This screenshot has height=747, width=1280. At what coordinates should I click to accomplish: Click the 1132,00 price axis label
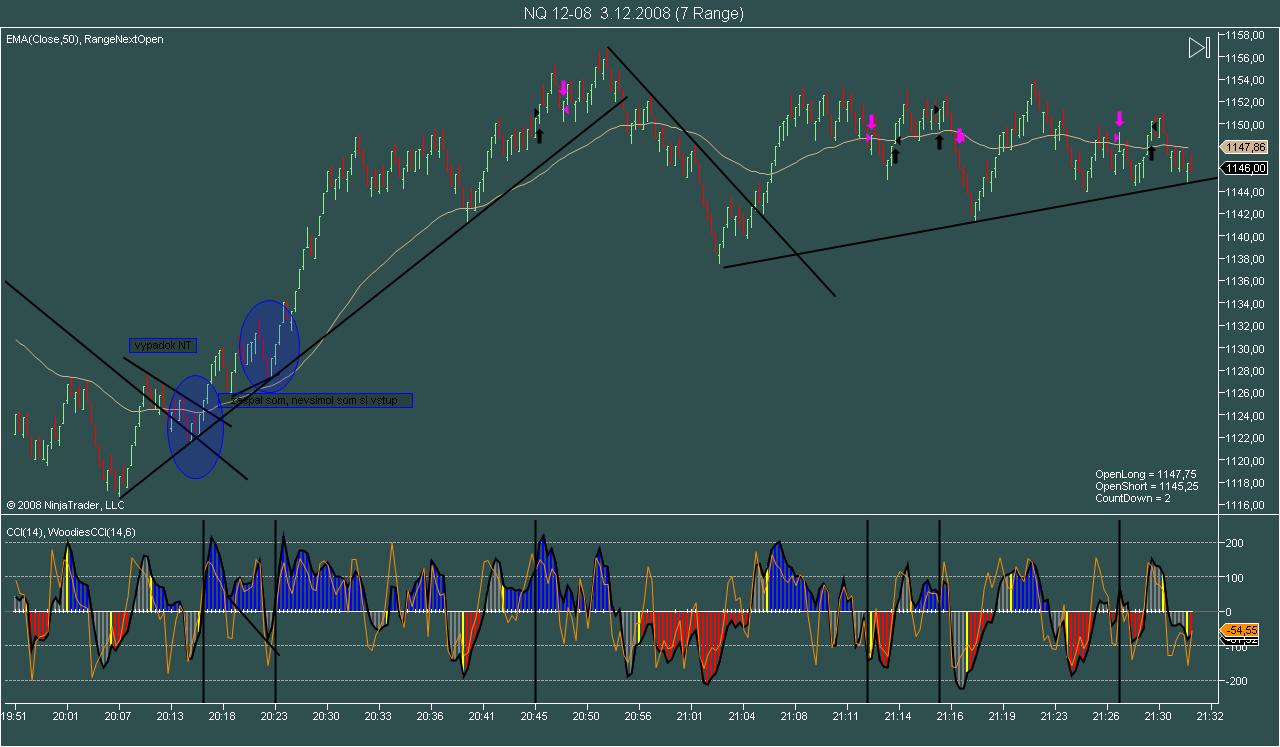point(1246,327)
